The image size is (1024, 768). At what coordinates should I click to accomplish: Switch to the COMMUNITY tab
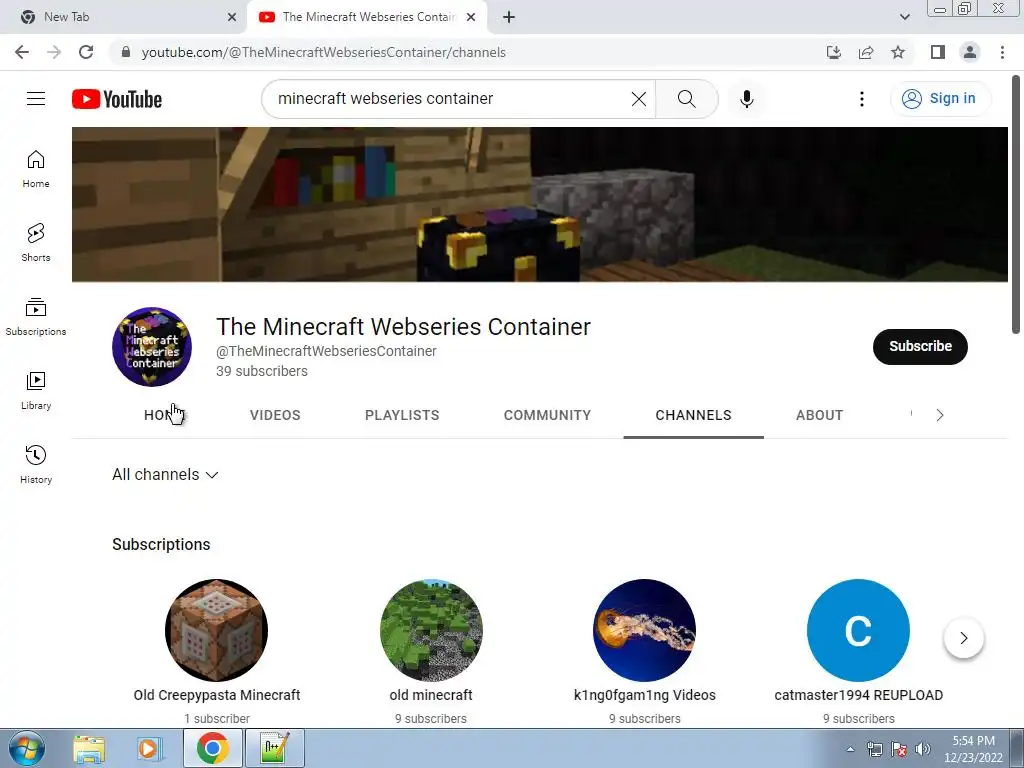[x=547, y=415]
